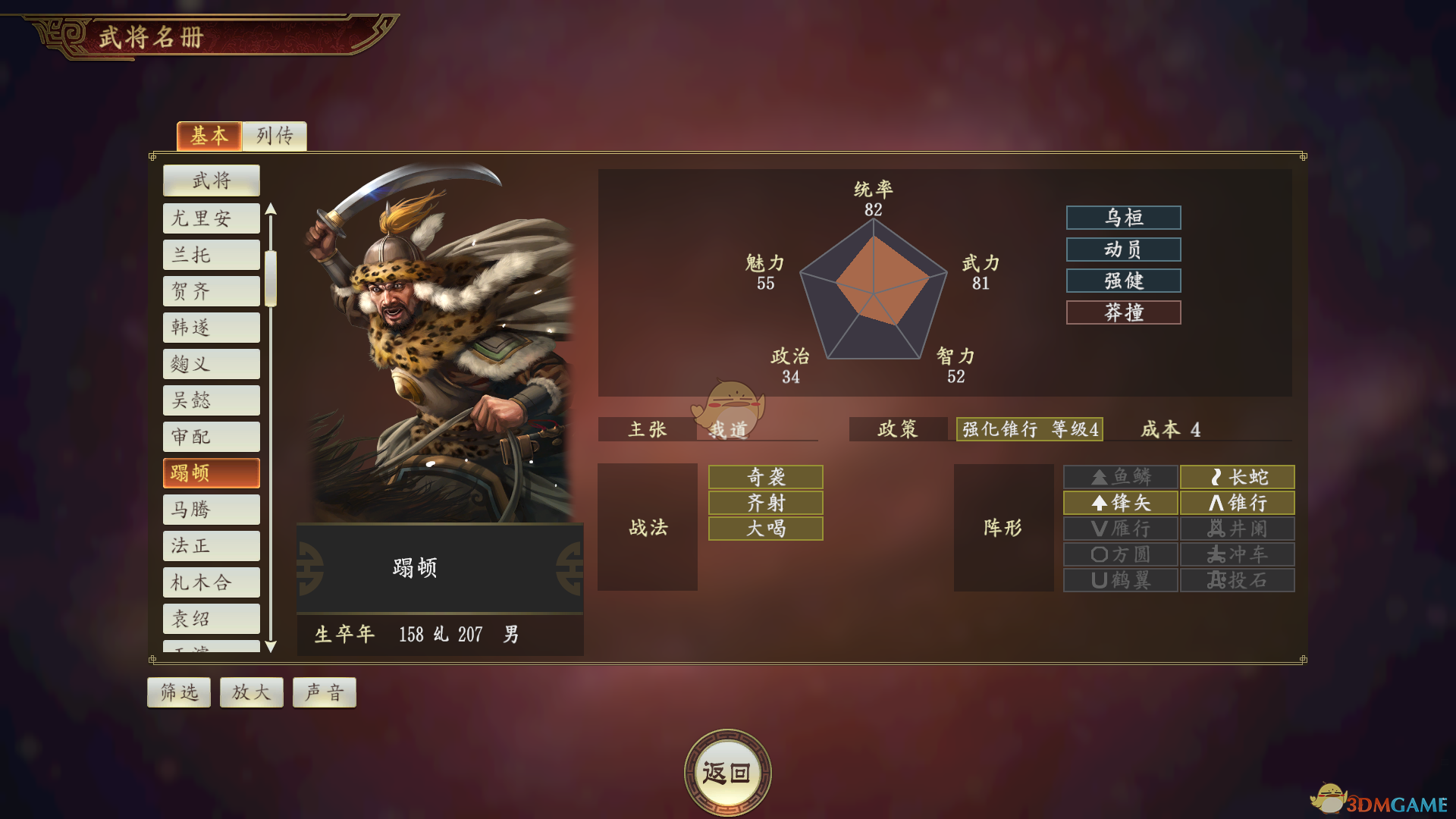Switch to the 基本 basic tab
Viewport: 1456px width, 819px height.
tap(209, 136)
